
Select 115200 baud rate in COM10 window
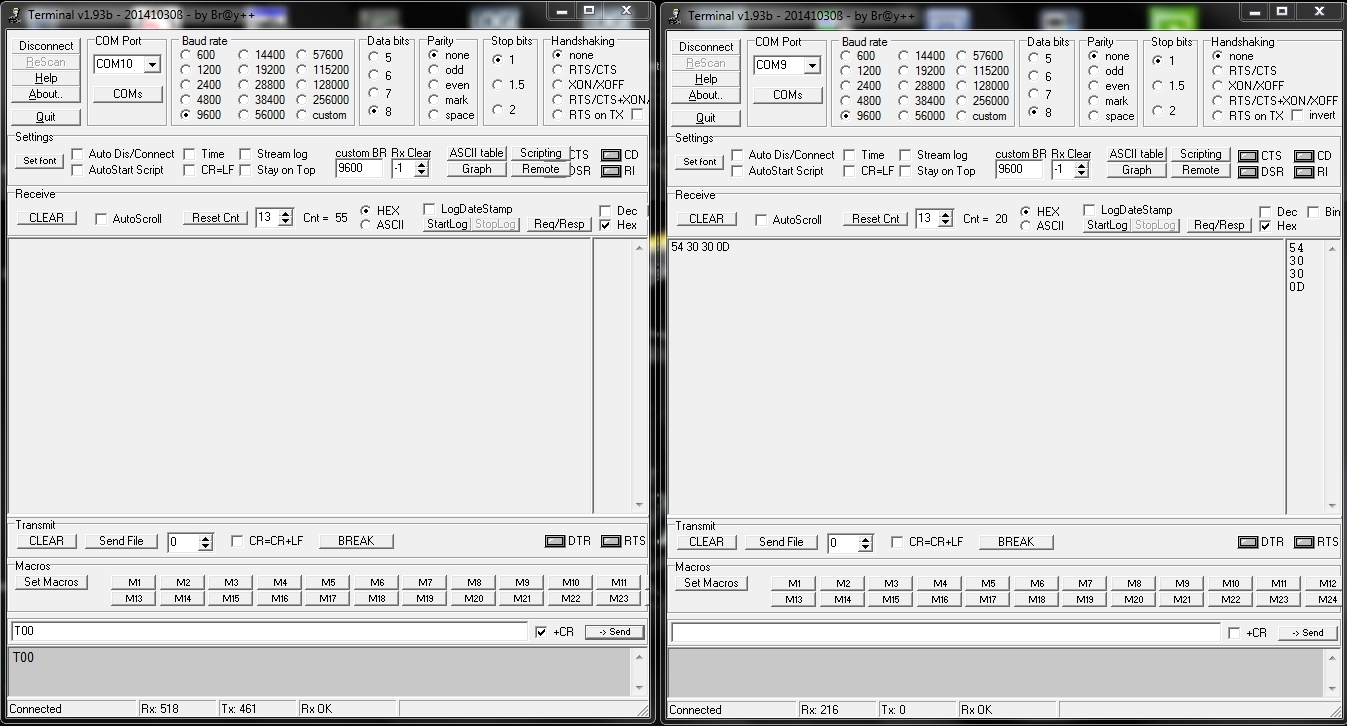coord(303,70)
